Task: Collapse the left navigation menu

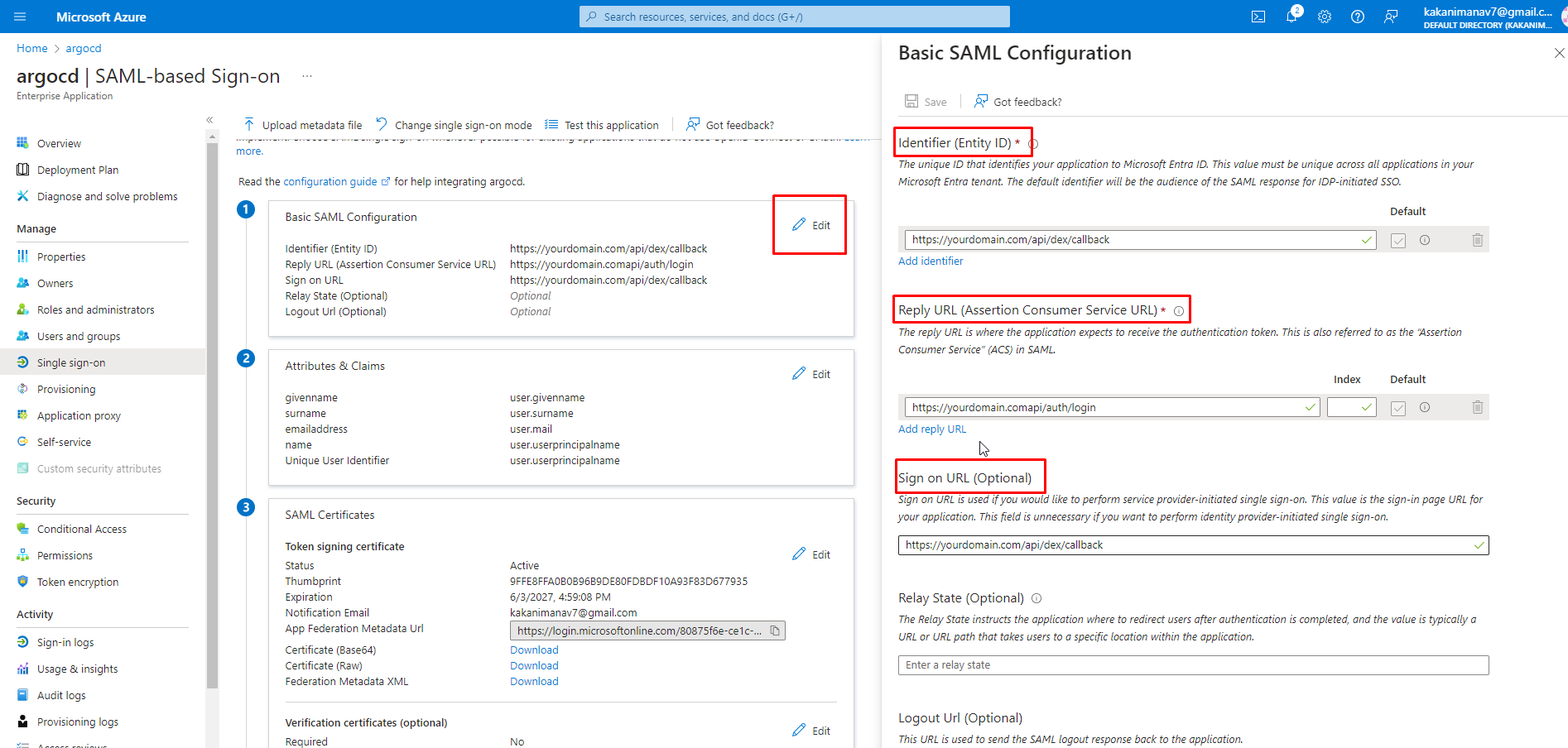Action: [209, 120]
